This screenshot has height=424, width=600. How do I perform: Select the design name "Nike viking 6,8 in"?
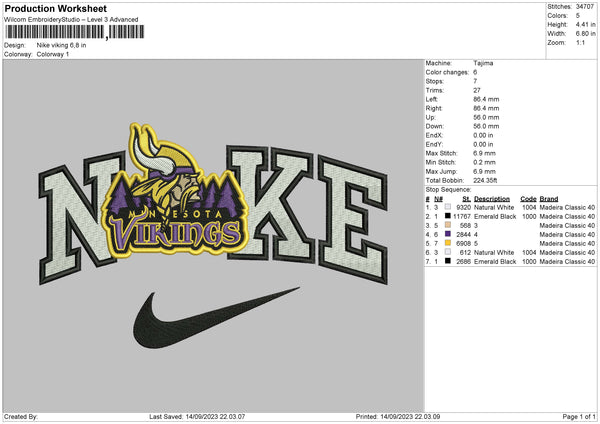(61, 45)
